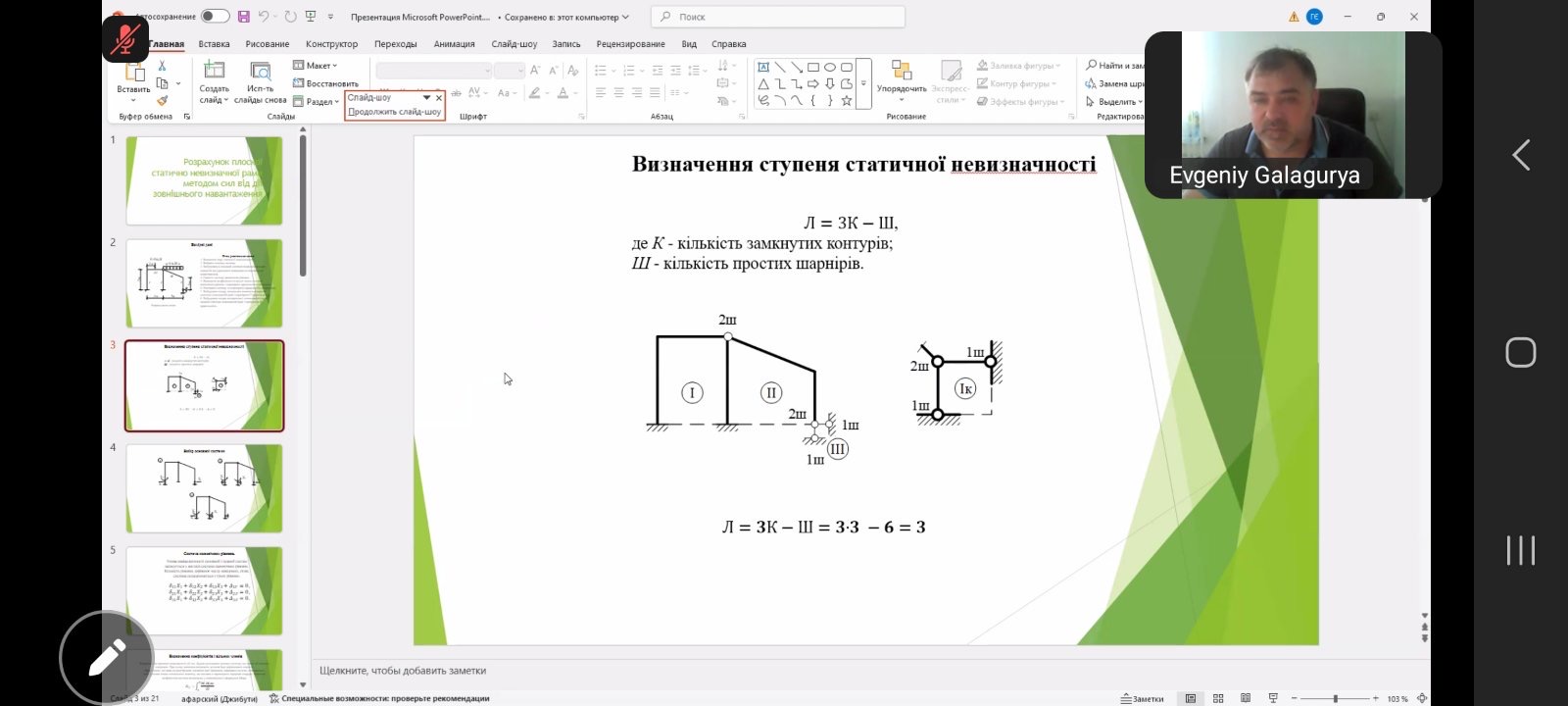1568x706 pixels.
Task: Click the zoom in plus button
Action: coord(1376,698)
